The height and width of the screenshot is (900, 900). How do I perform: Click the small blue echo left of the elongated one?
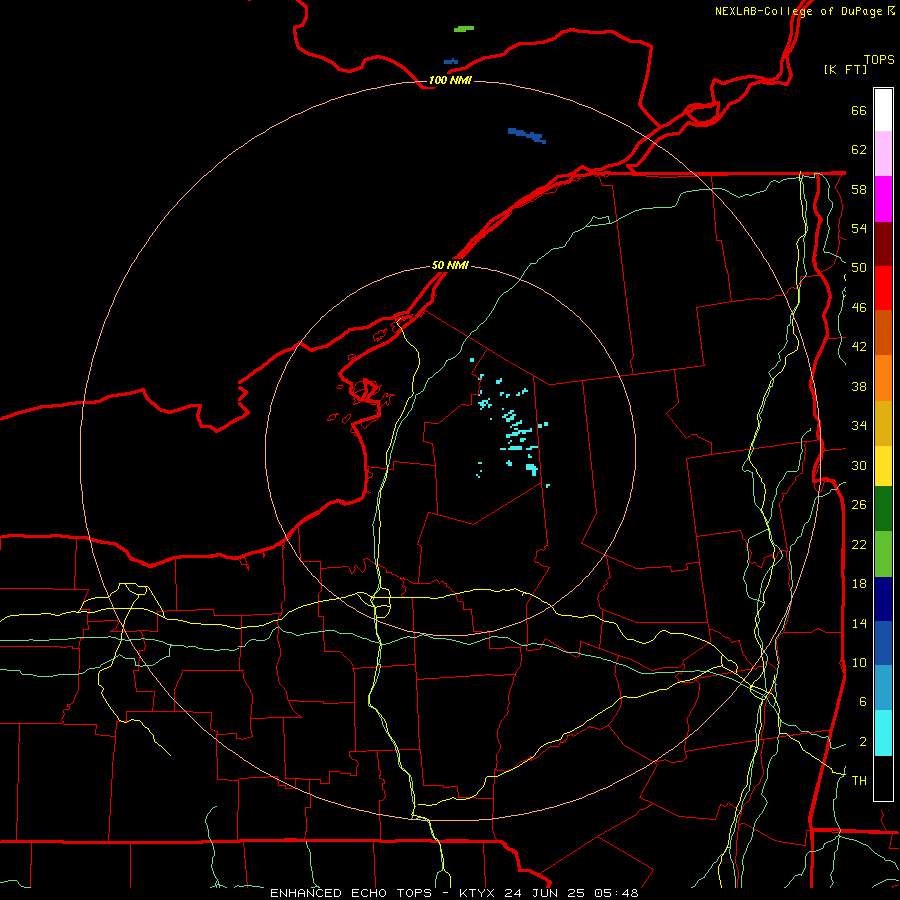click(x=451, y=61)
